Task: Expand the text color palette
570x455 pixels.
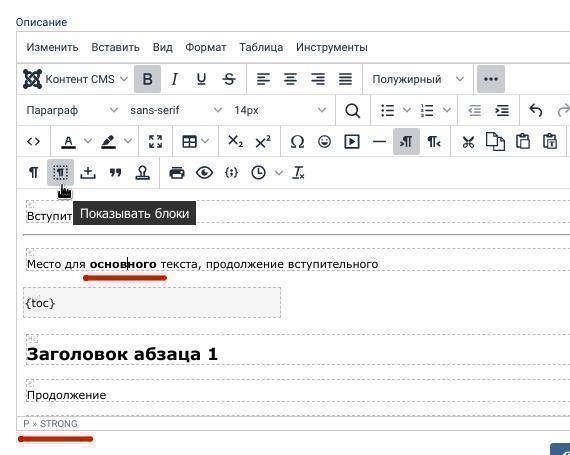Action: (88, 141)
